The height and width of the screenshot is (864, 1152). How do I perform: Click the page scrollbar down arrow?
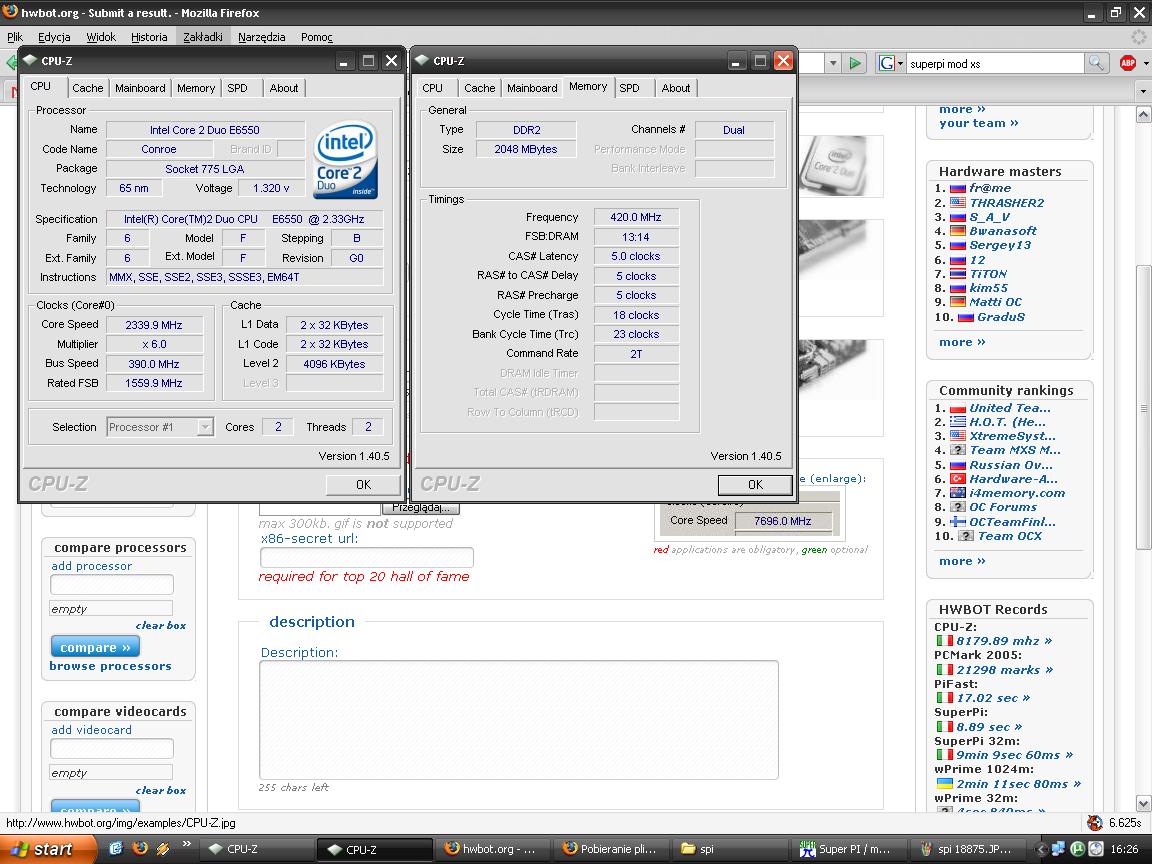point(1143,803)
